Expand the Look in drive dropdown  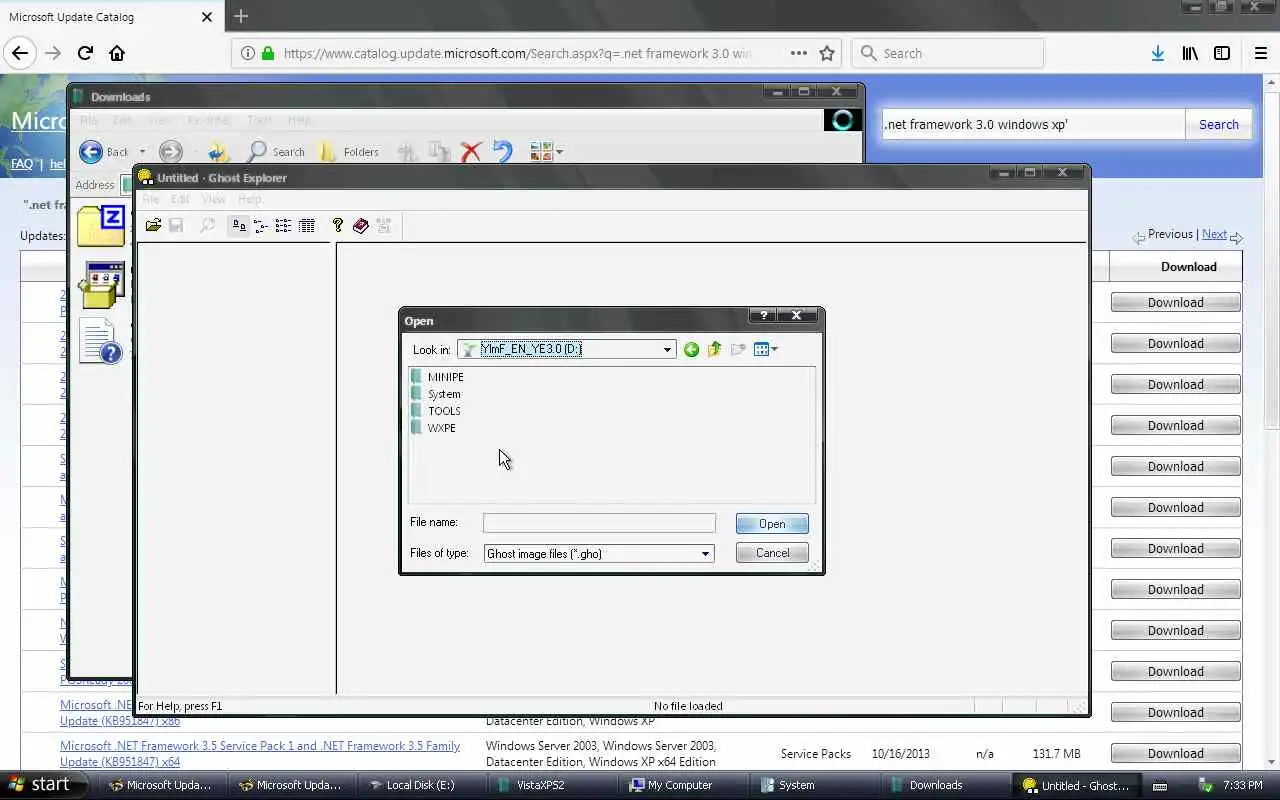point(667,349)
